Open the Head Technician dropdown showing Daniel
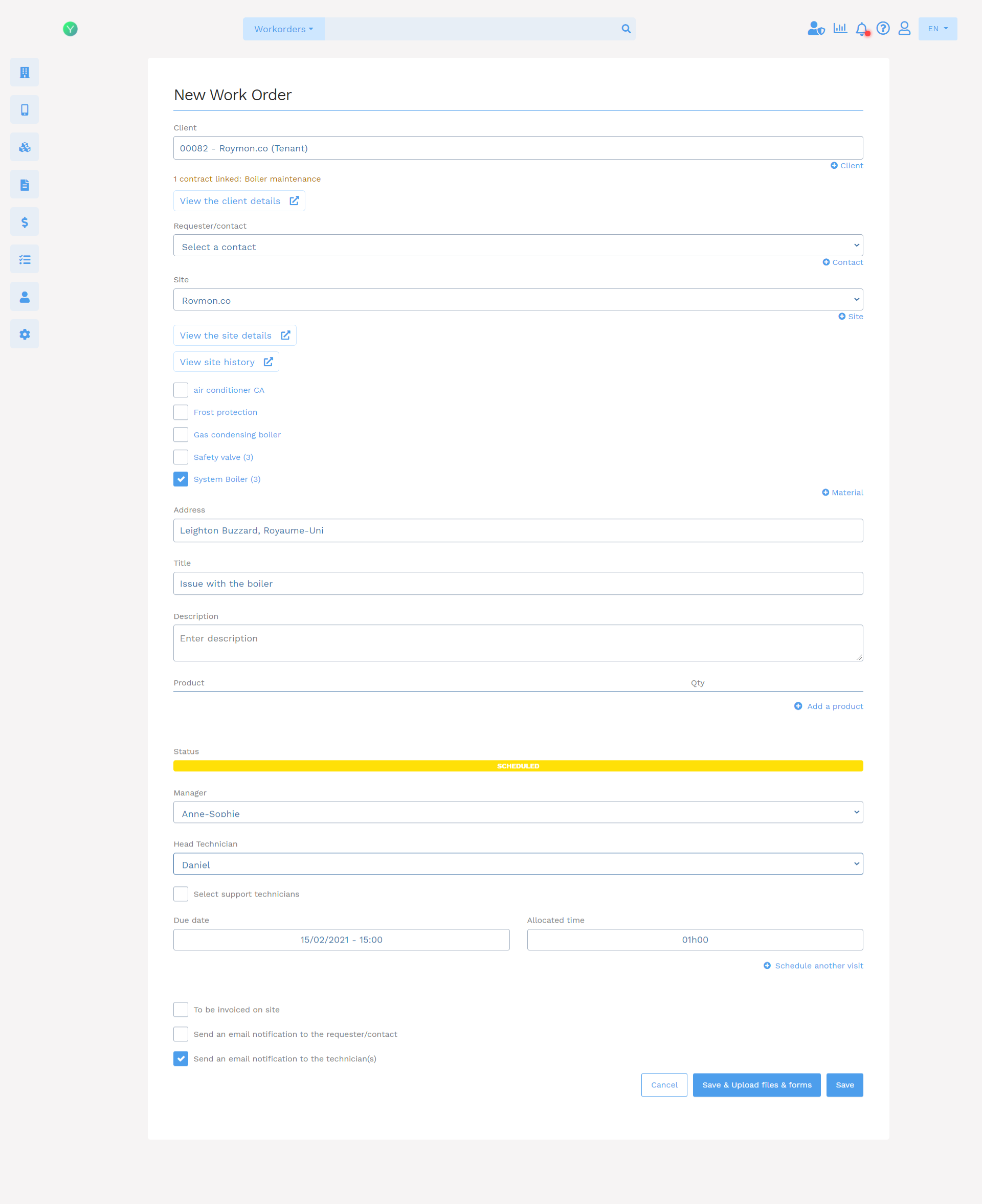The image size is (982, 1204). tap(518, 864)
